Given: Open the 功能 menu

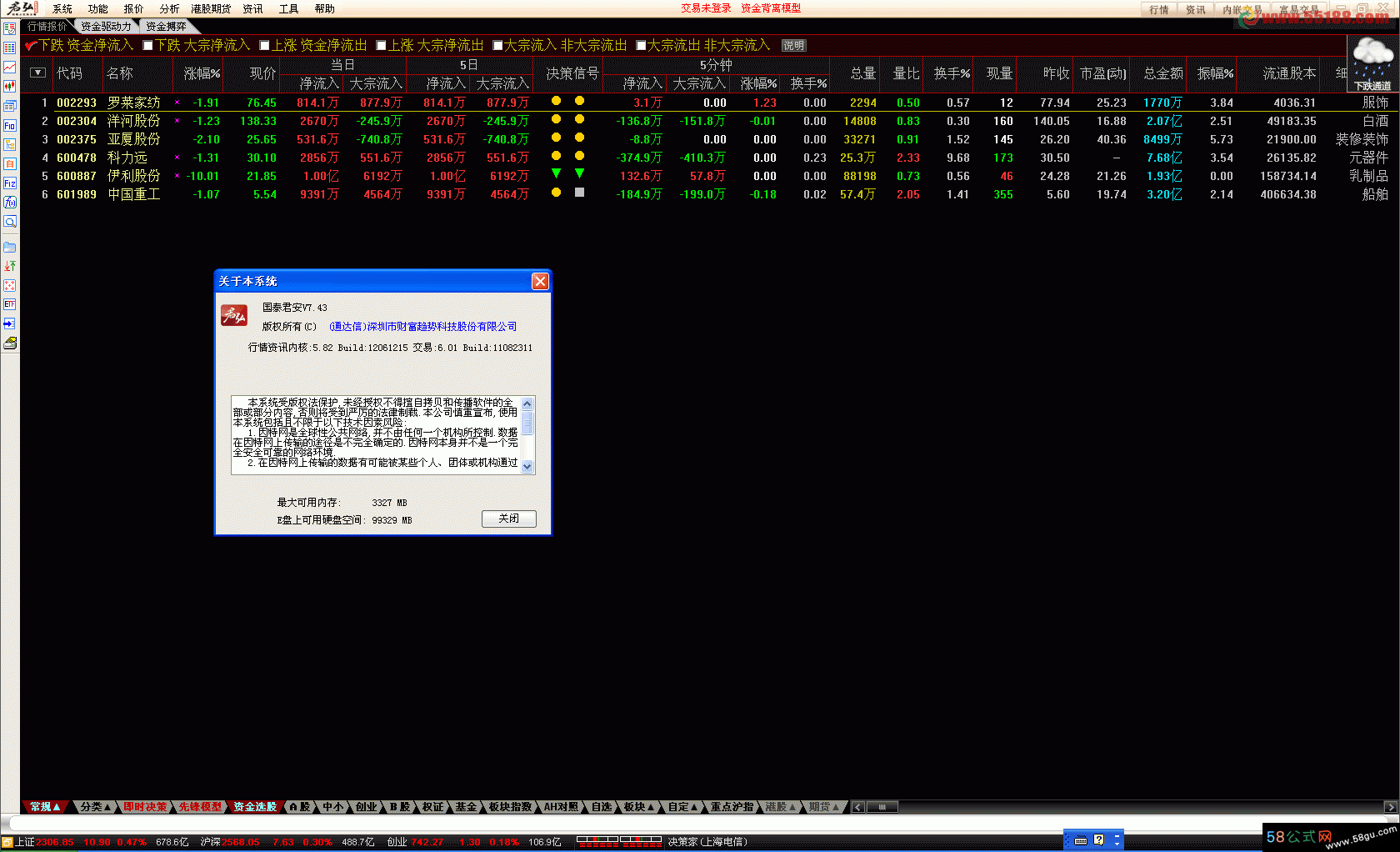Looking at the screenshot, I should pyautogui.click(x=98, y=8).
